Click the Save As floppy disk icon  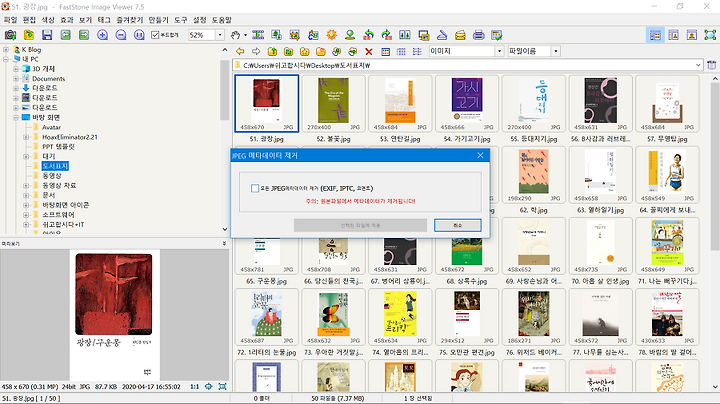[x=47, y=35]
